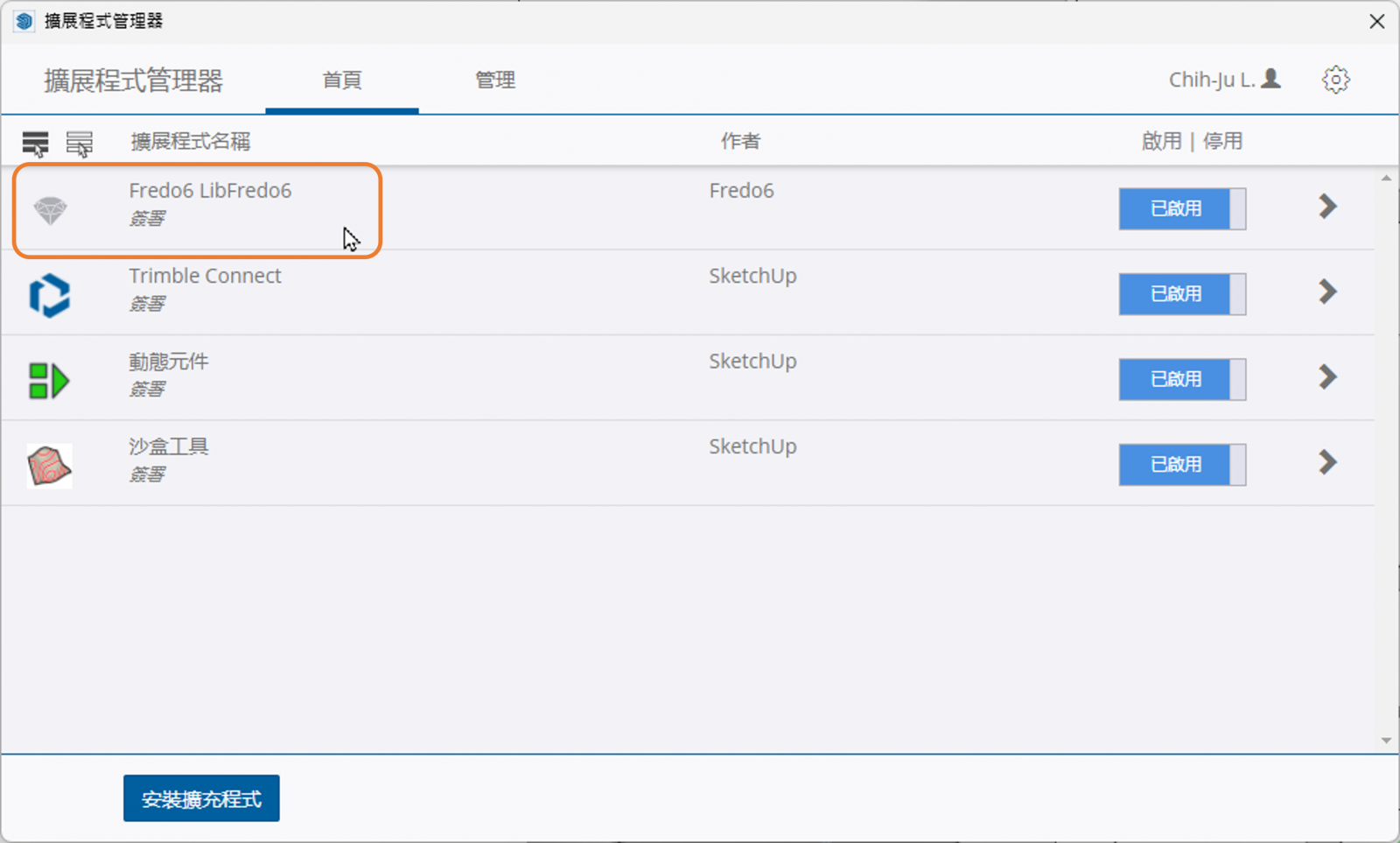Close the 擴展程式管理器 window

tap(1376, 21)
